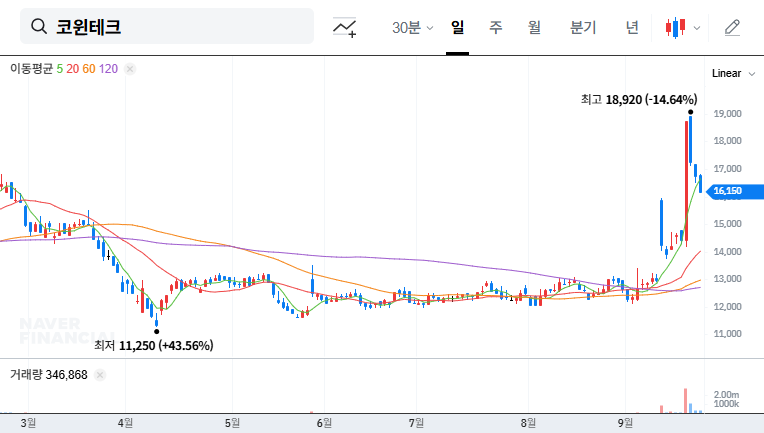Click the 8월 label on time axis
This screenshot has height=433, width=764.
528,423
